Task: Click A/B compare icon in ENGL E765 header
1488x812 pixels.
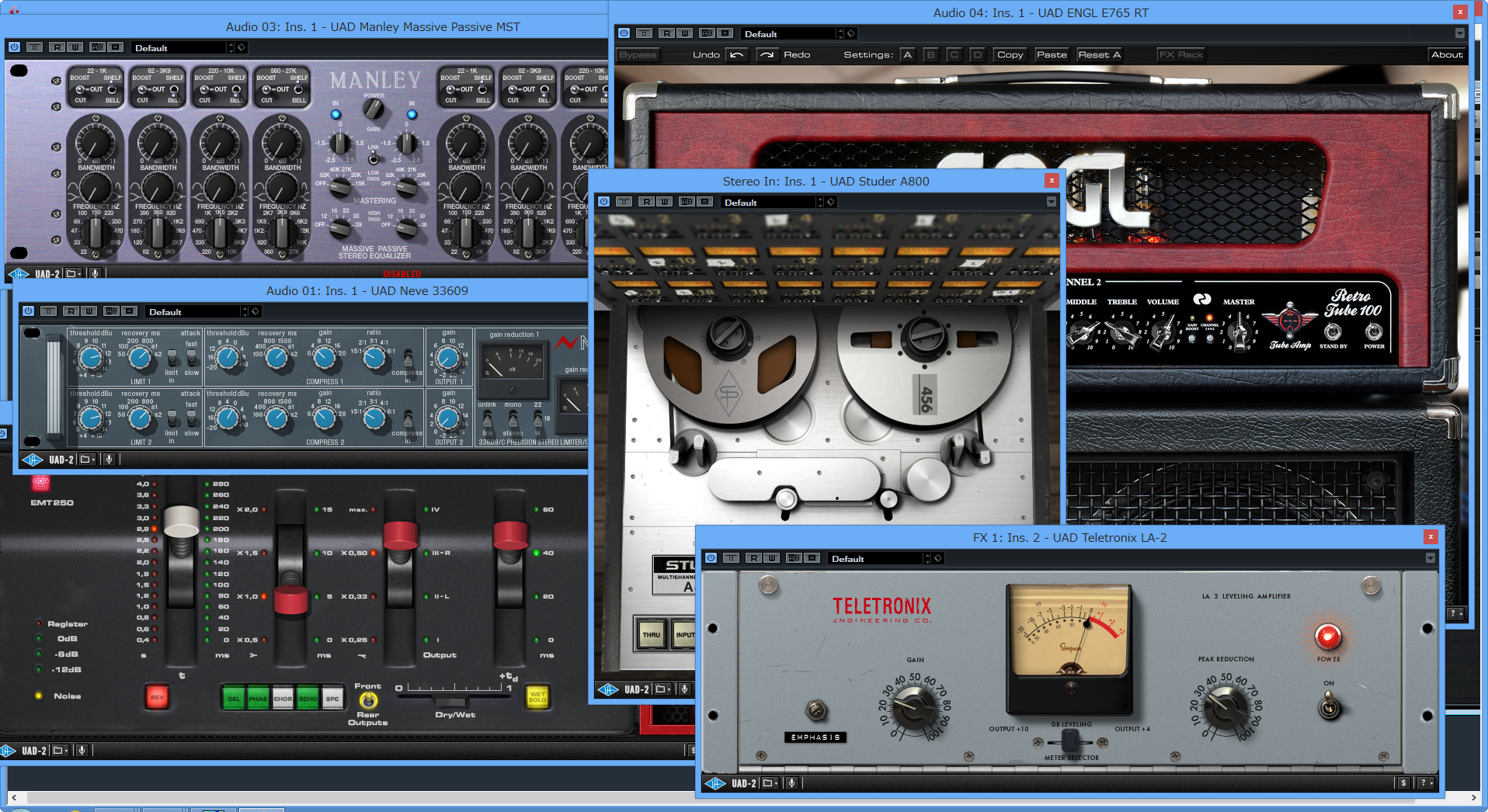Action: click(707, 33)
